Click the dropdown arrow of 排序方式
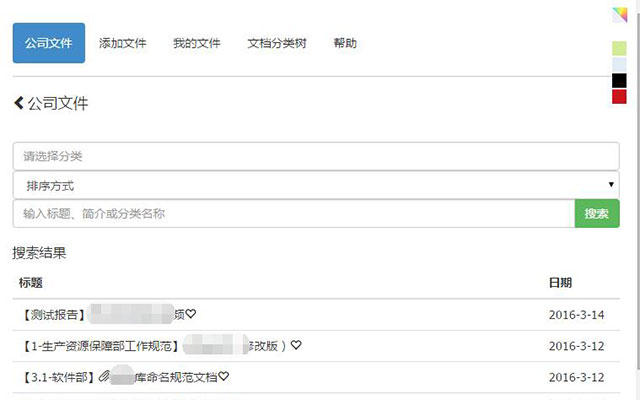The height and width of the screenshot is (400, 640). (x=611, y=184)
